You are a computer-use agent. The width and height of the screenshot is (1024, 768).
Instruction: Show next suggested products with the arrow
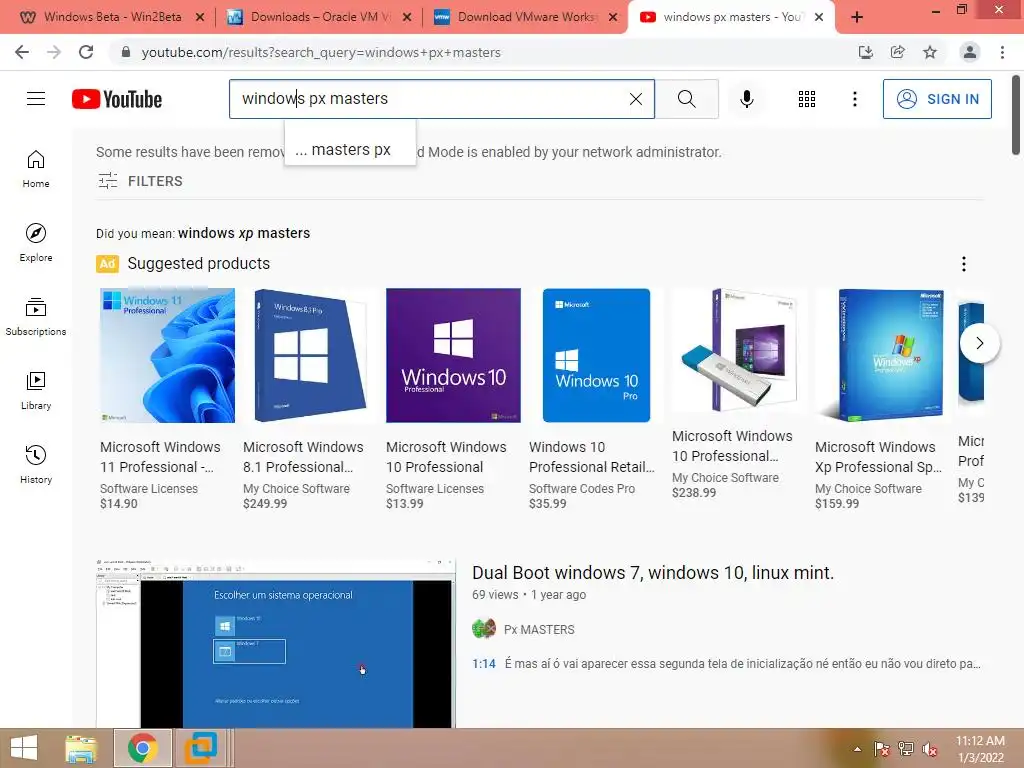979,343
